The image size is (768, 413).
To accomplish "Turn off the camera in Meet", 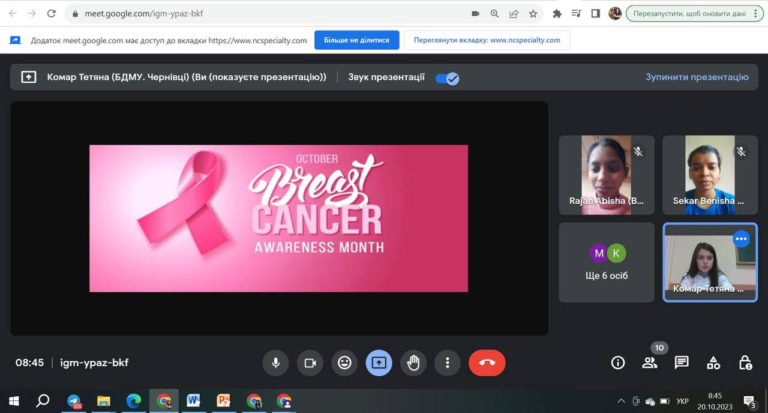I will pos(310,362).
